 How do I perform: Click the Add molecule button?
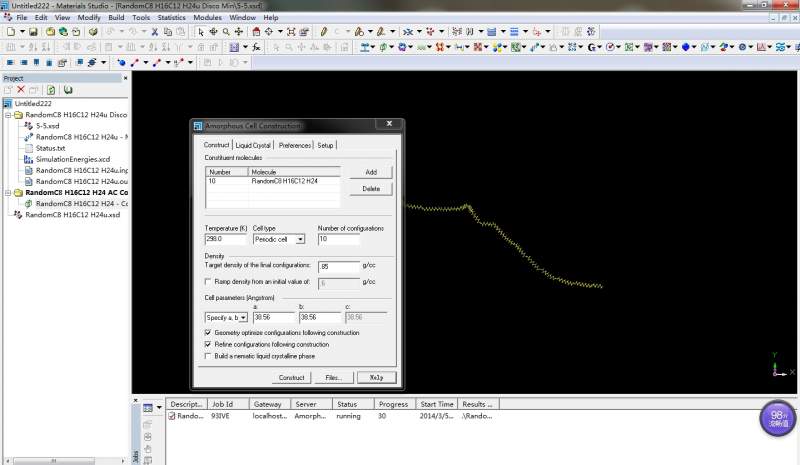pos(370,172)
